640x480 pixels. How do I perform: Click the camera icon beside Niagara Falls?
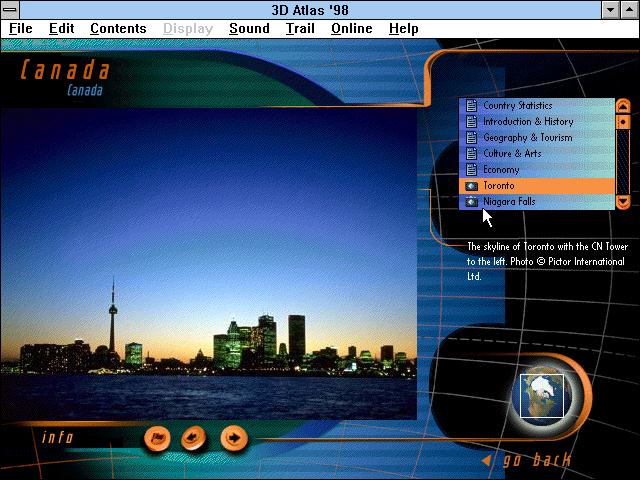click(471, 202)
